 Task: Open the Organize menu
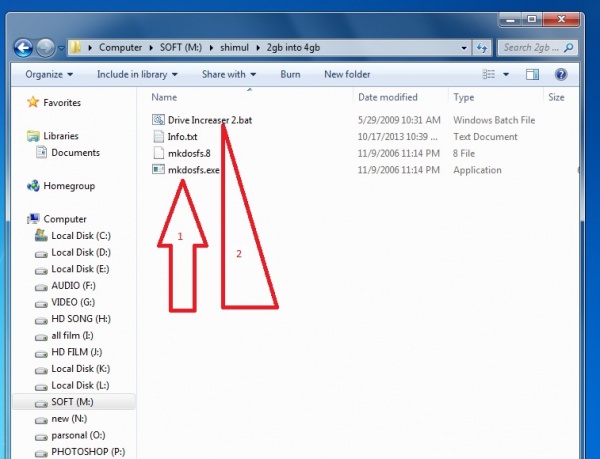pyautogui.click(x=49, y=74)
